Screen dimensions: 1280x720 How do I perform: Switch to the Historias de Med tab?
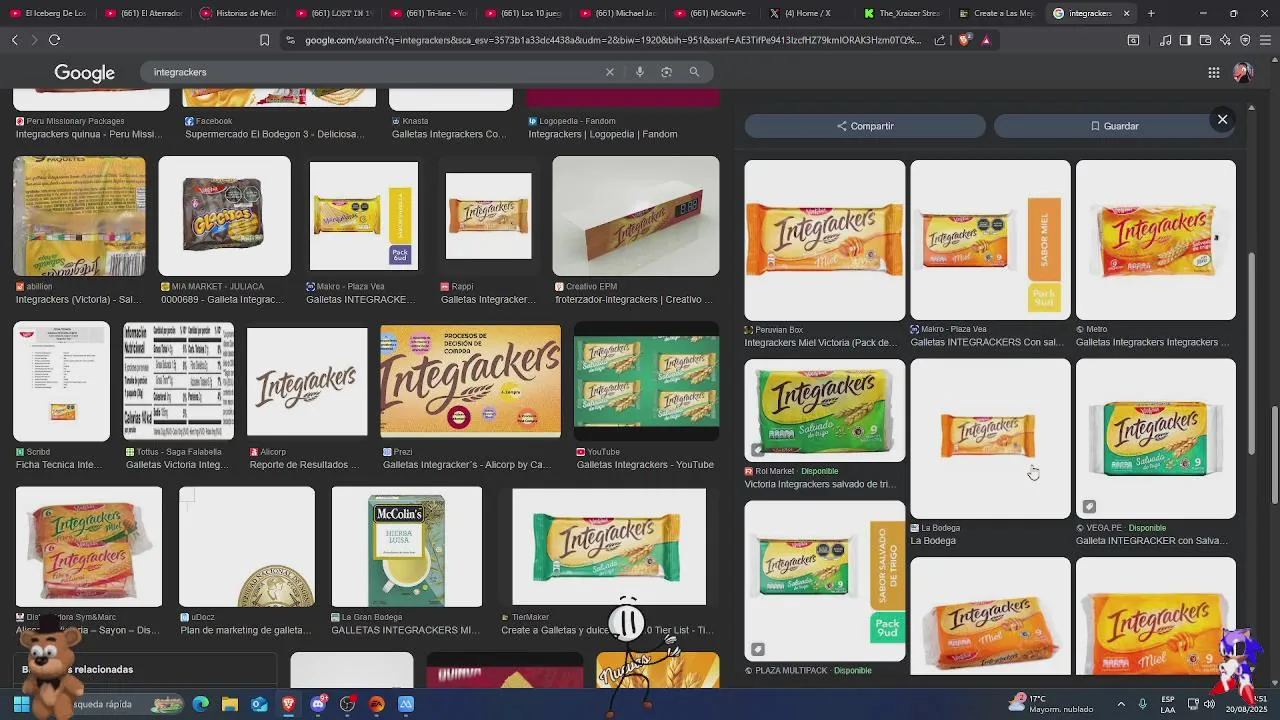pyautogui.click(x=238, y=13)
